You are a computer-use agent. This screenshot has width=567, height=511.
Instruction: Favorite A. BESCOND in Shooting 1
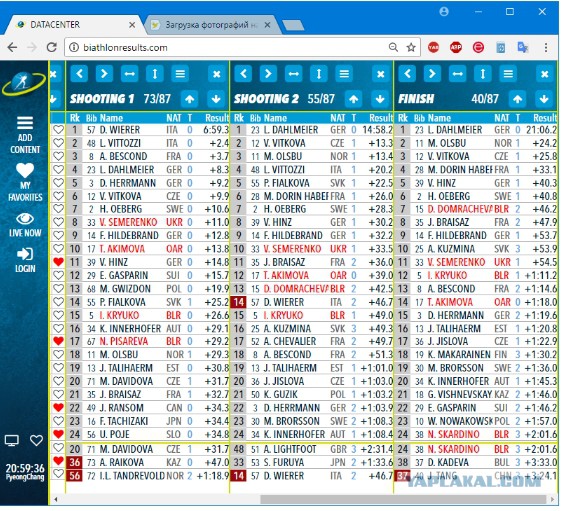tap(58, 156)
